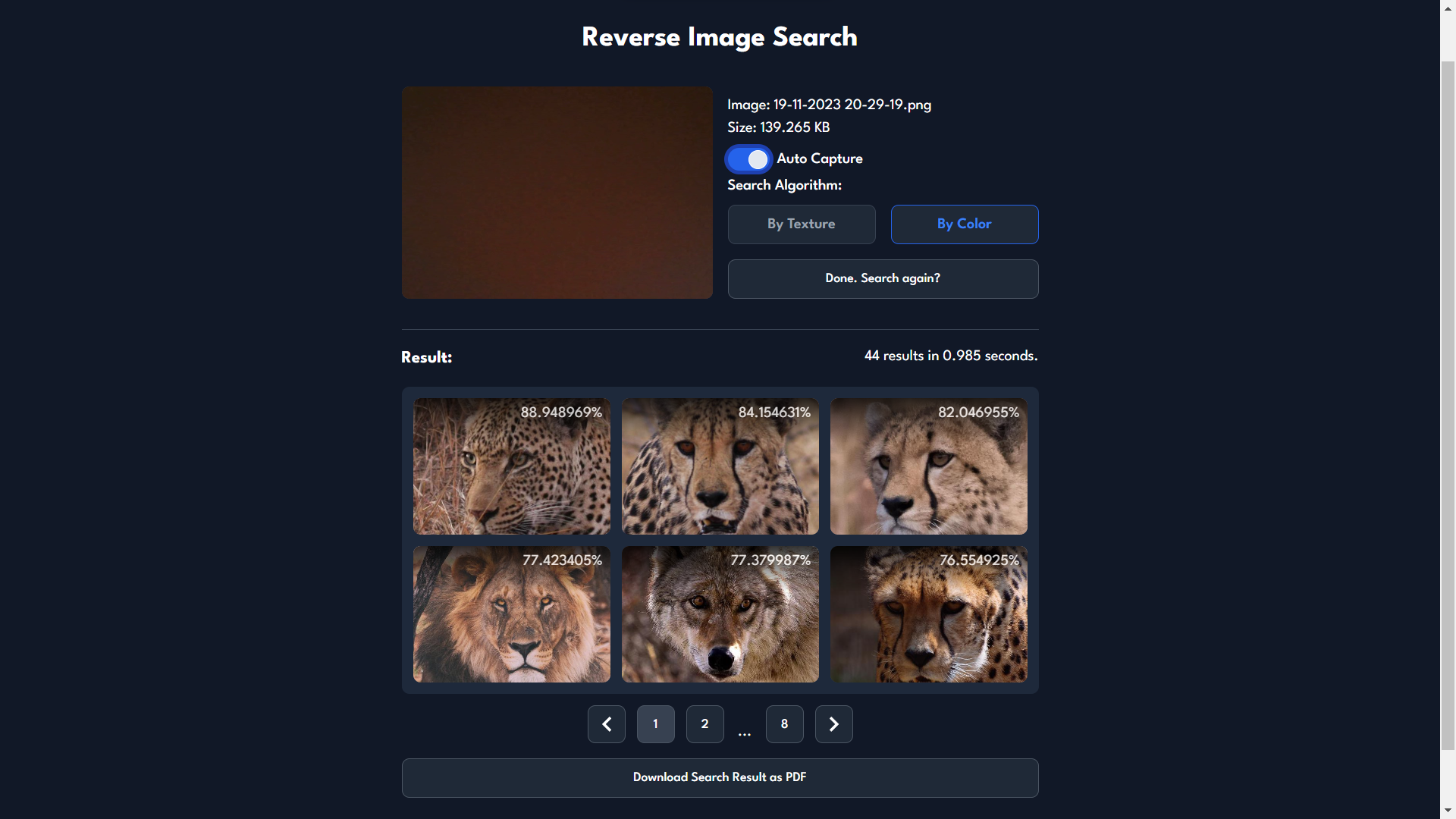Go to results page 8
The width and height of the screenshot is (1456, 819).
[784, 724]
